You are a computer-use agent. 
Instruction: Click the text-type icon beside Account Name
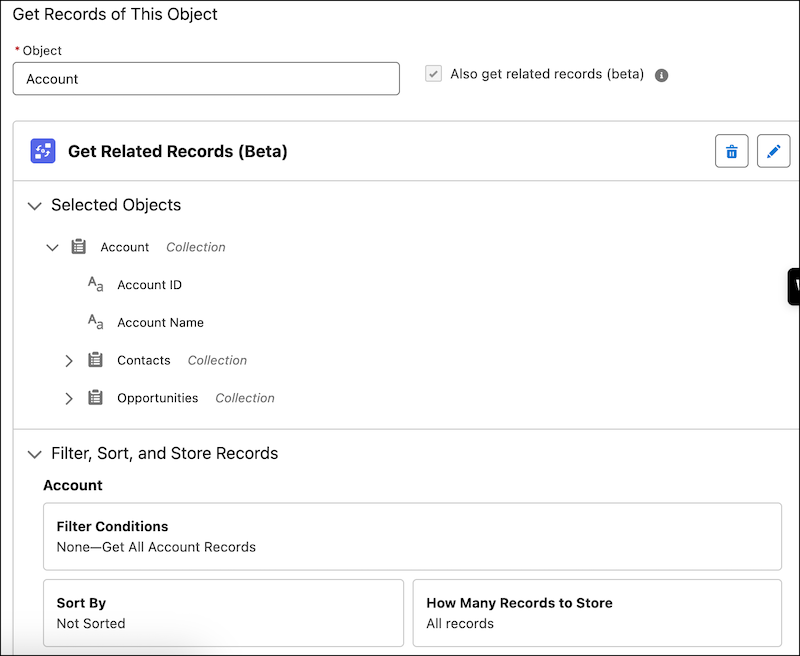coord(95,322)
